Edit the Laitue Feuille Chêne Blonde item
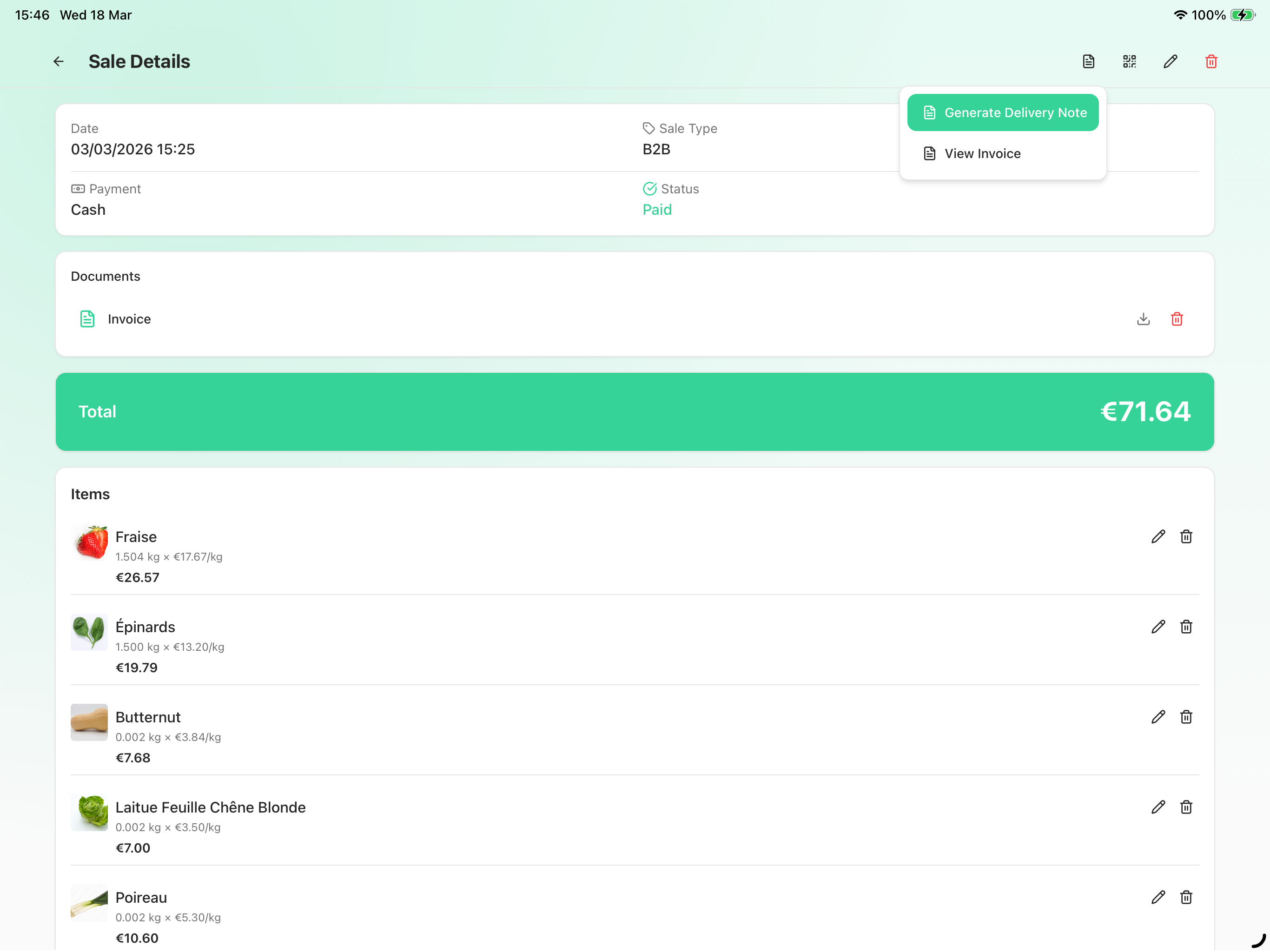This screenshot has width=1270, height=952. click(x=1158, y=807)
